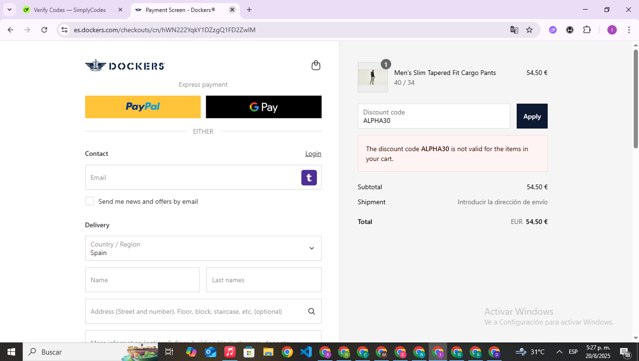Open notification center icon
This screenshot has height=361, width=639.
625,352
